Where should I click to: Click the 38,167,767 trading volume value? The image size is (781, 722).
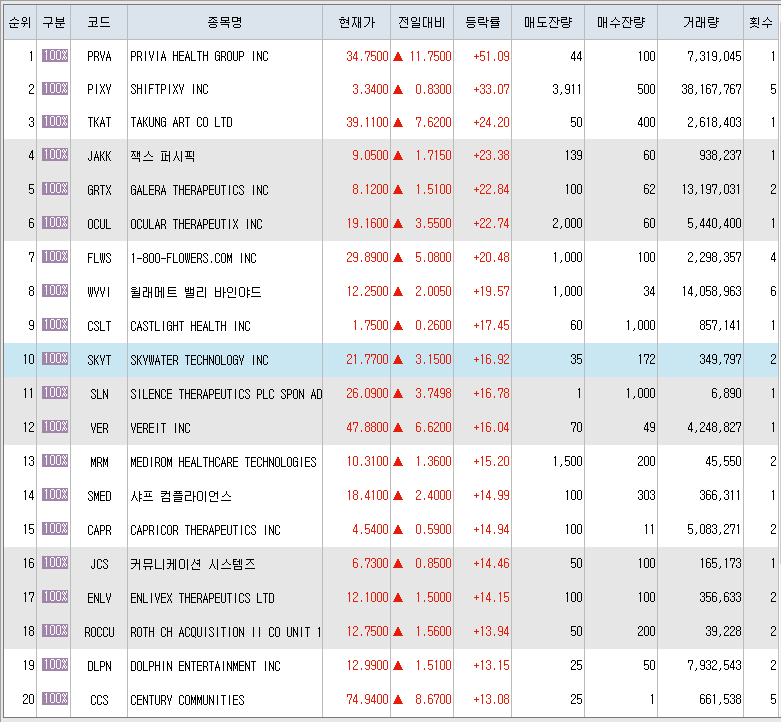coord(711,89)
